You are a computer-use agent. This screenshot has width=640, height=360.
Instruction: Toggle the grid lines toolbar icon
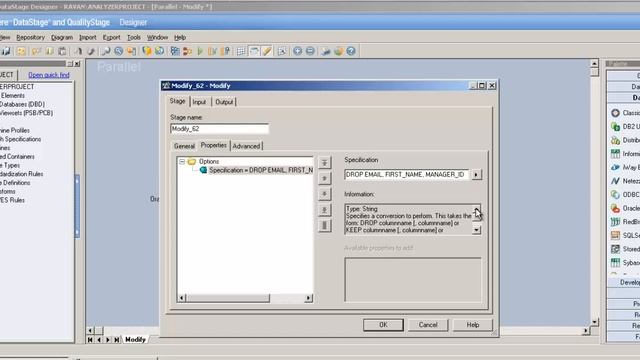241,51
